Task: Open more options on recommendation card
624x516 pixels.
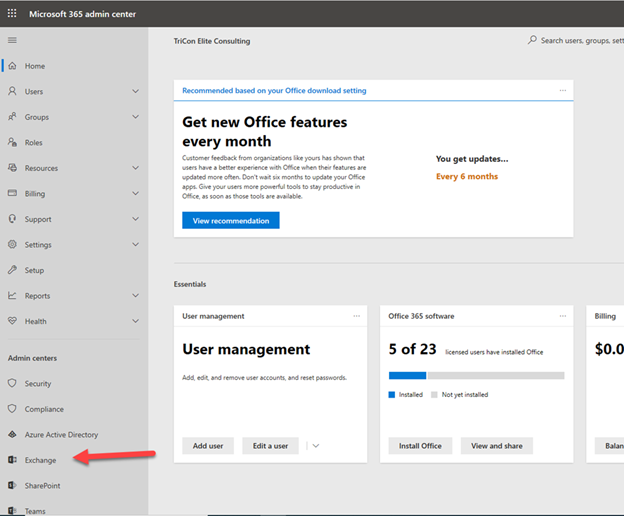Action: (x=563, y=90)
